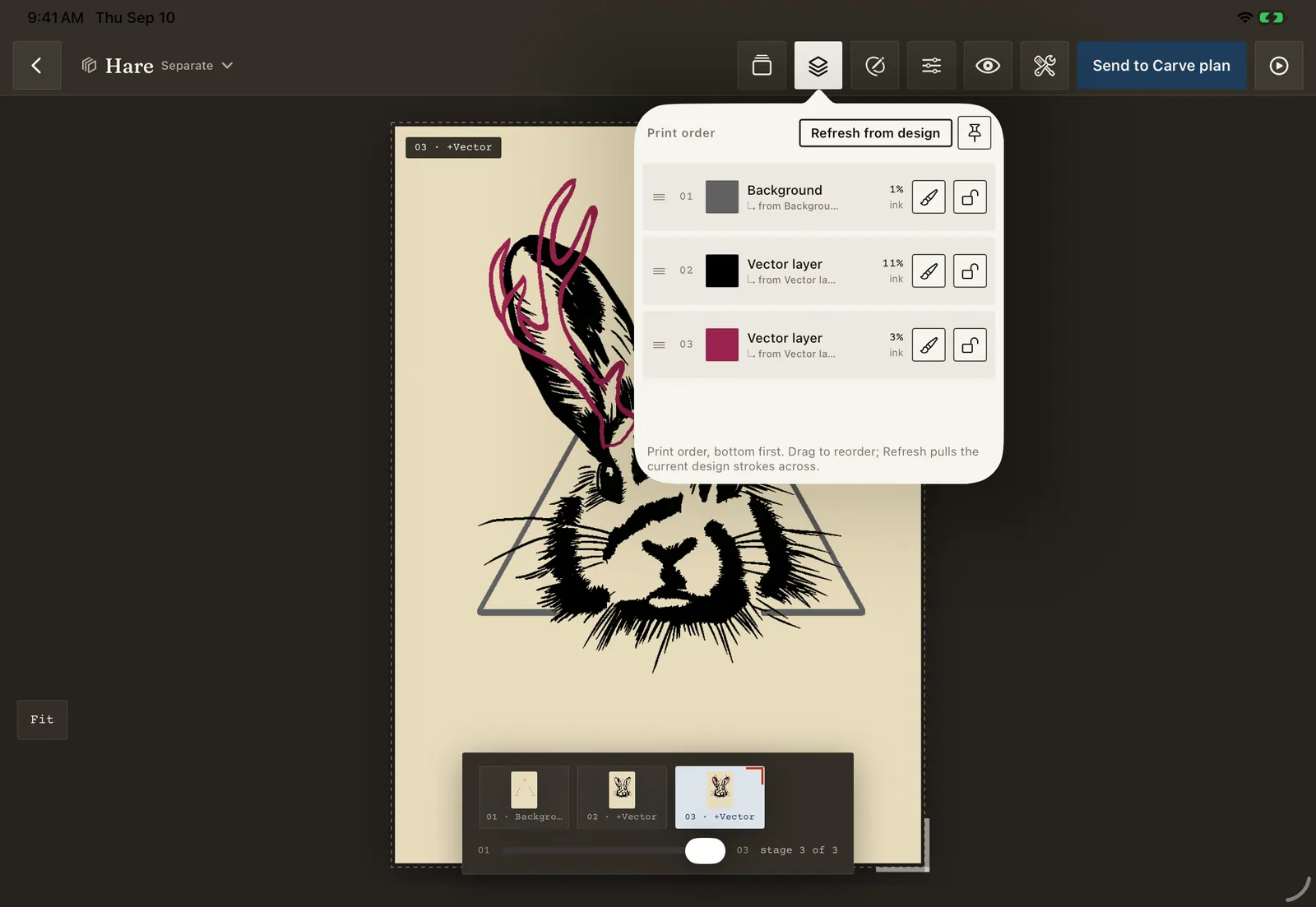Click the 3% ink value
1316x907 pixels.
[897, 337]
